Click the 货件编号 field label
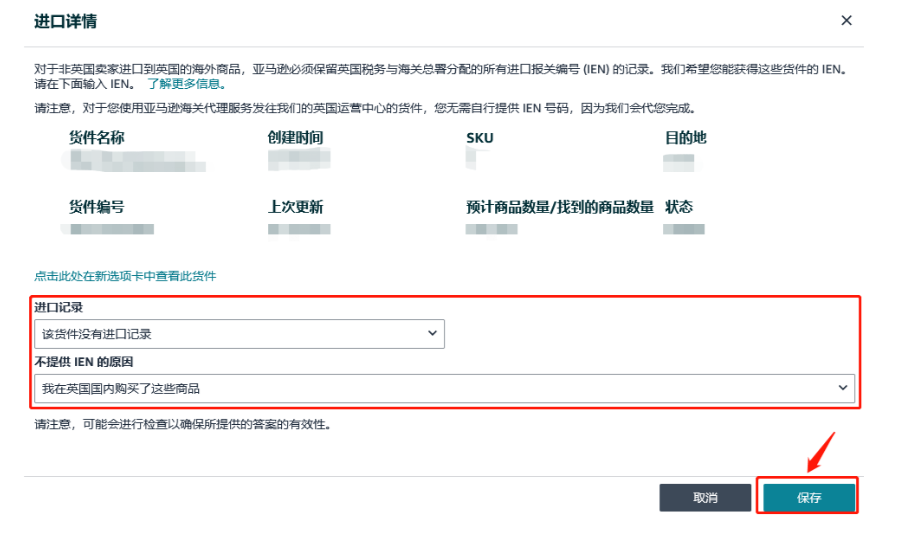 [x=96, y=207]
